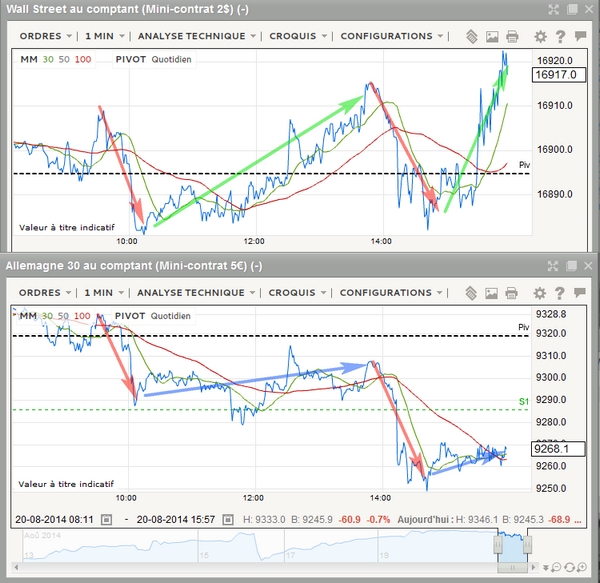Screen dimensions: 600x583
Task: Click the navigator scrollbar left arrow
Action: 16,567
